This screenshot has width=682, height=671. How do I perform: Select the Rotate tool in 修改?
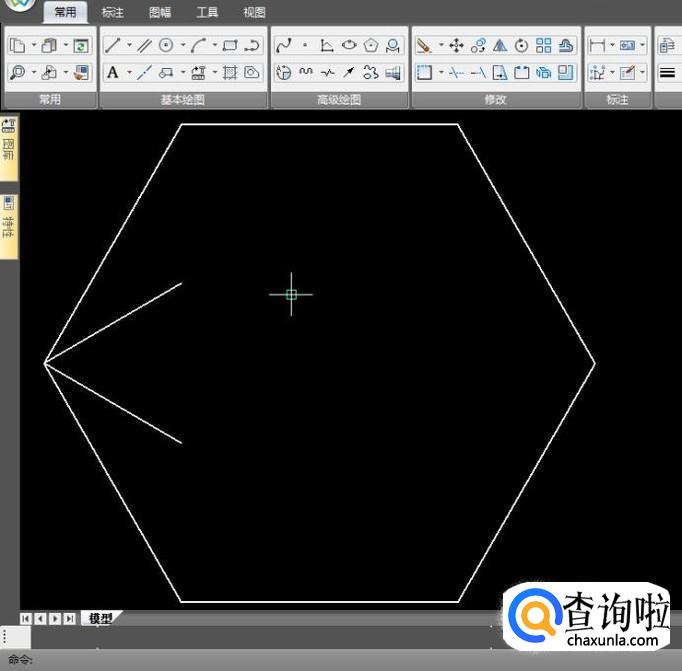click(x=522, y=45)
